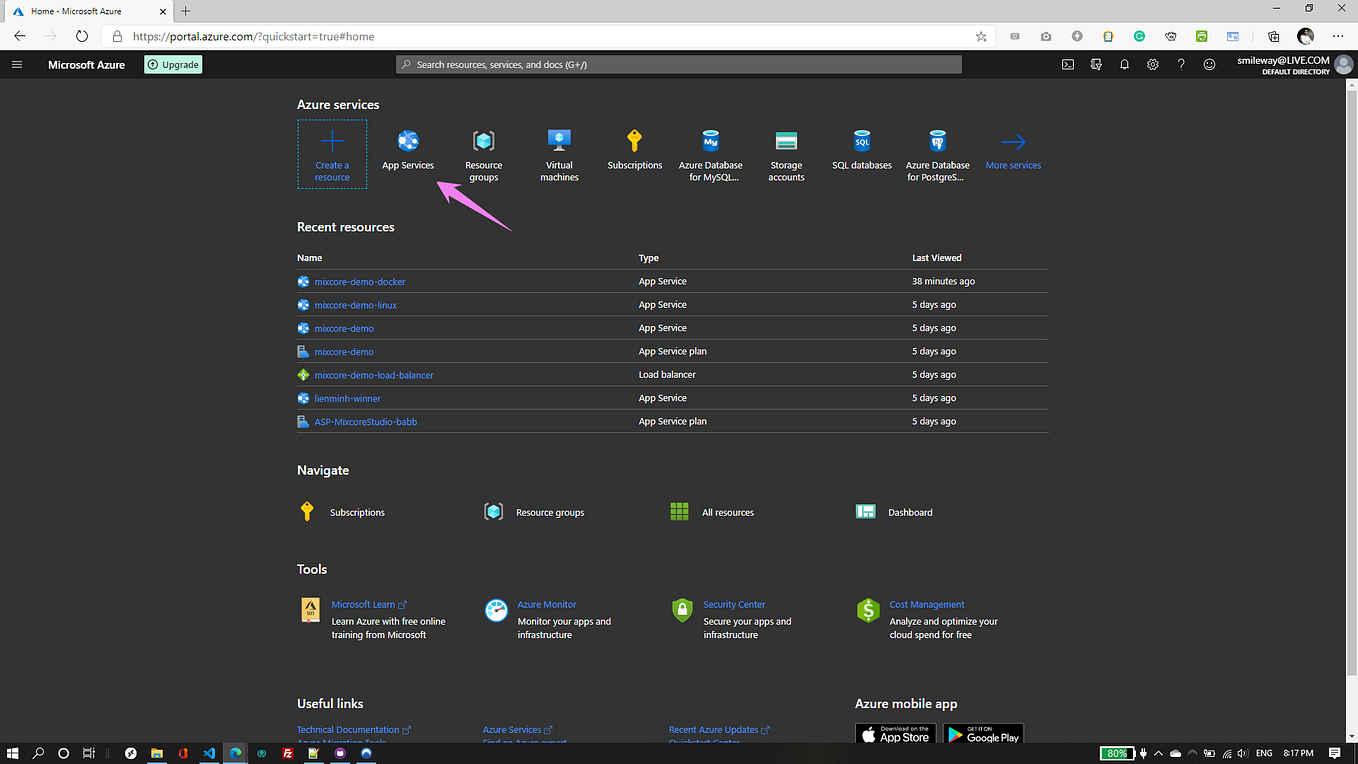
Task: Open the mixcore-demo-docker resource
Action: pos(360,281)
